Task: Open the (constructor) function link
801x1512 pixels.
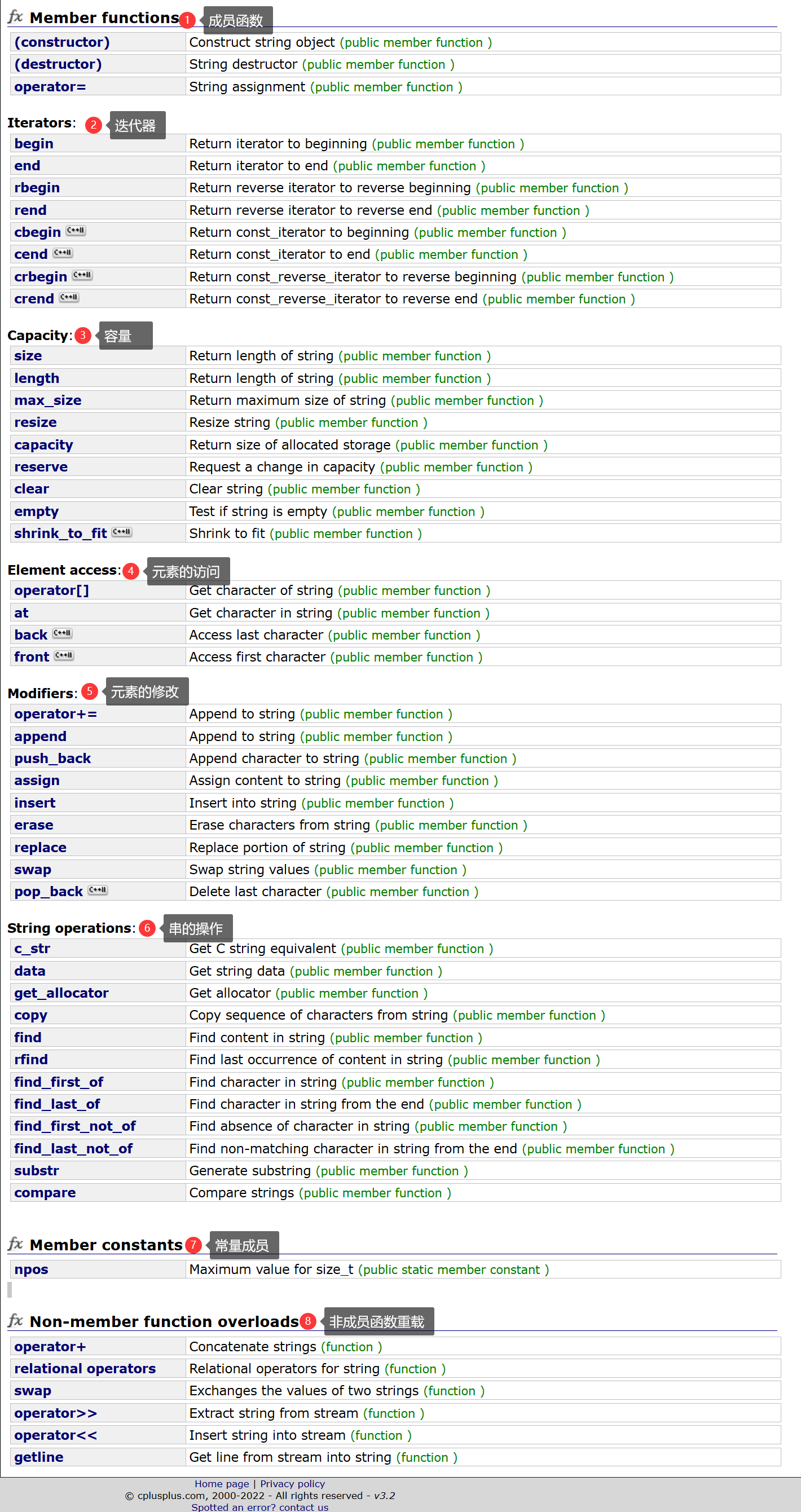Action: pyautogui.click(x=61, y=42)
